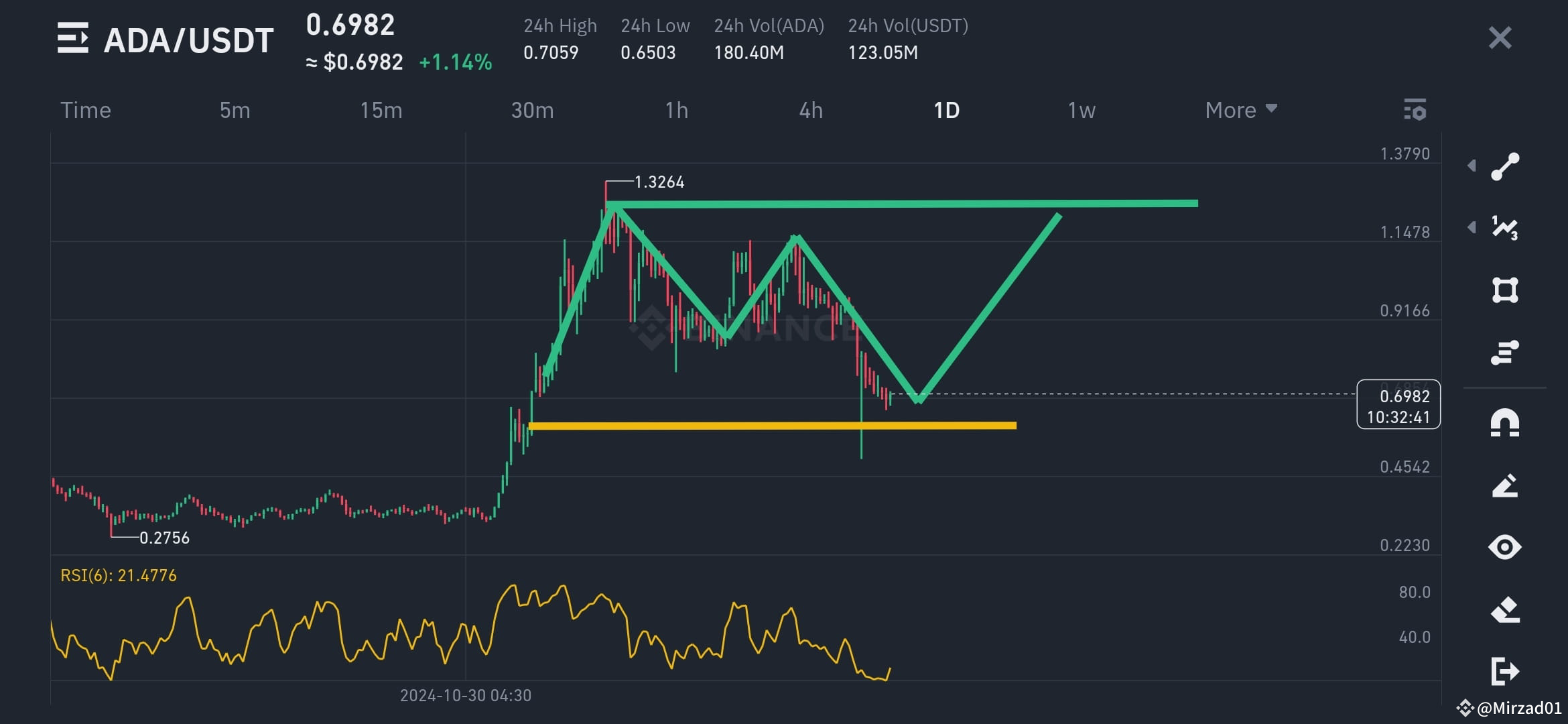The height and width of the screenshot is (724, 1568).
Task: Click the ≈ $0.6982 dollar price text
Action: 354,62
